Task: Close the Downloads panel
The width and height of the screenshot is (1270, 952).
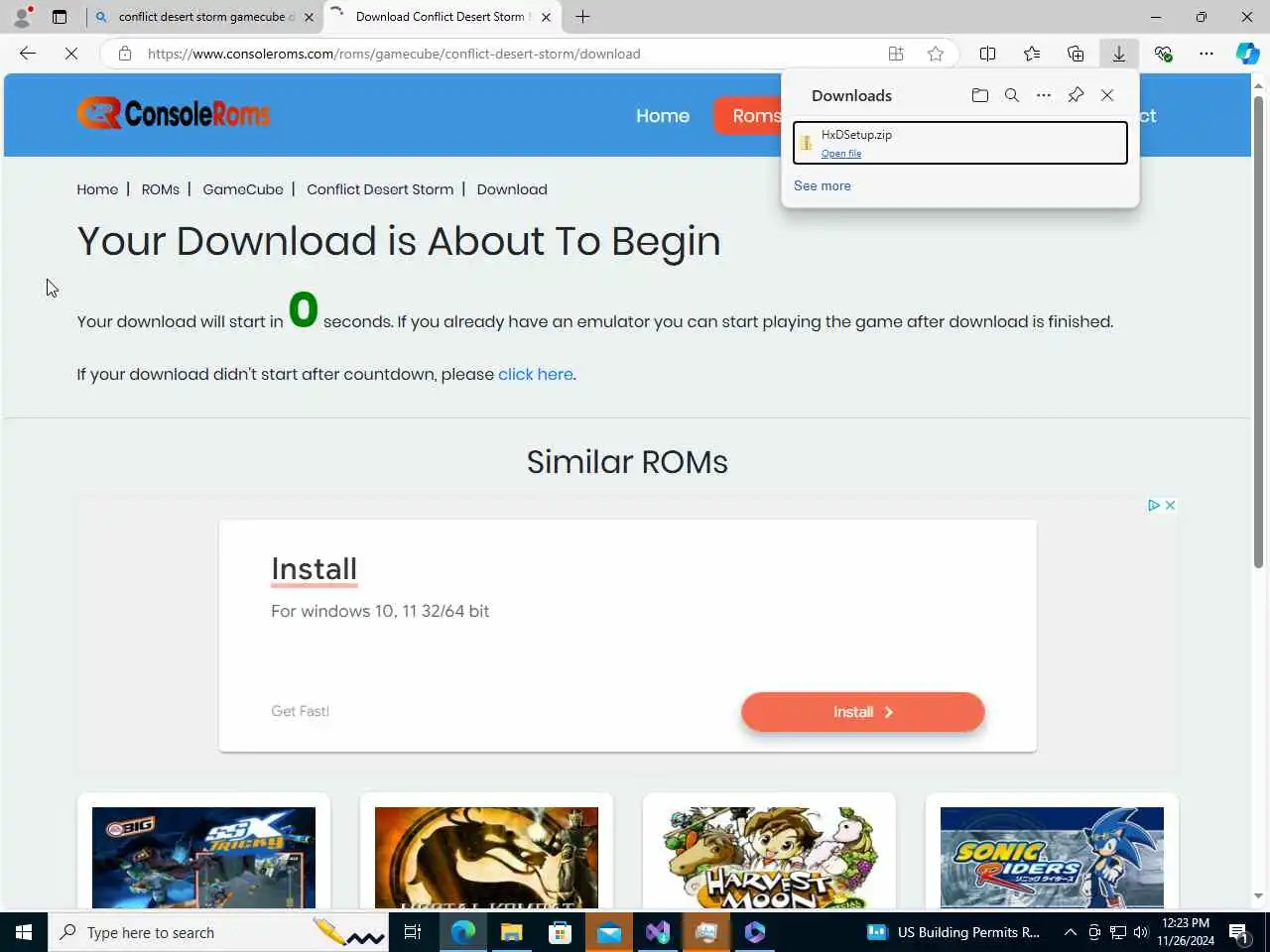Action: point(1107,95)
